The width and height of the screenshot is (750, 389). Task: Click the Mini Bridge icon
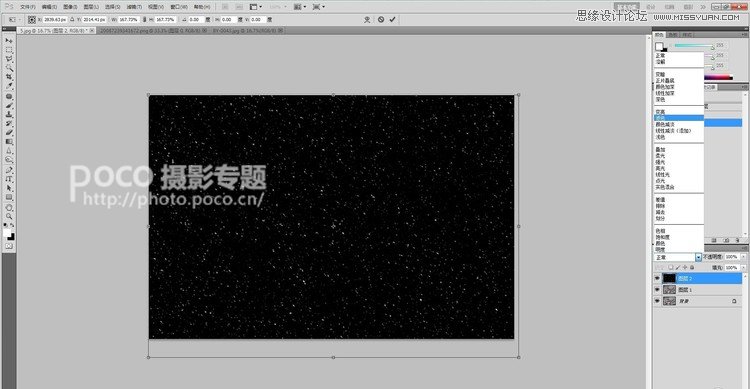(x=240, y=7)
